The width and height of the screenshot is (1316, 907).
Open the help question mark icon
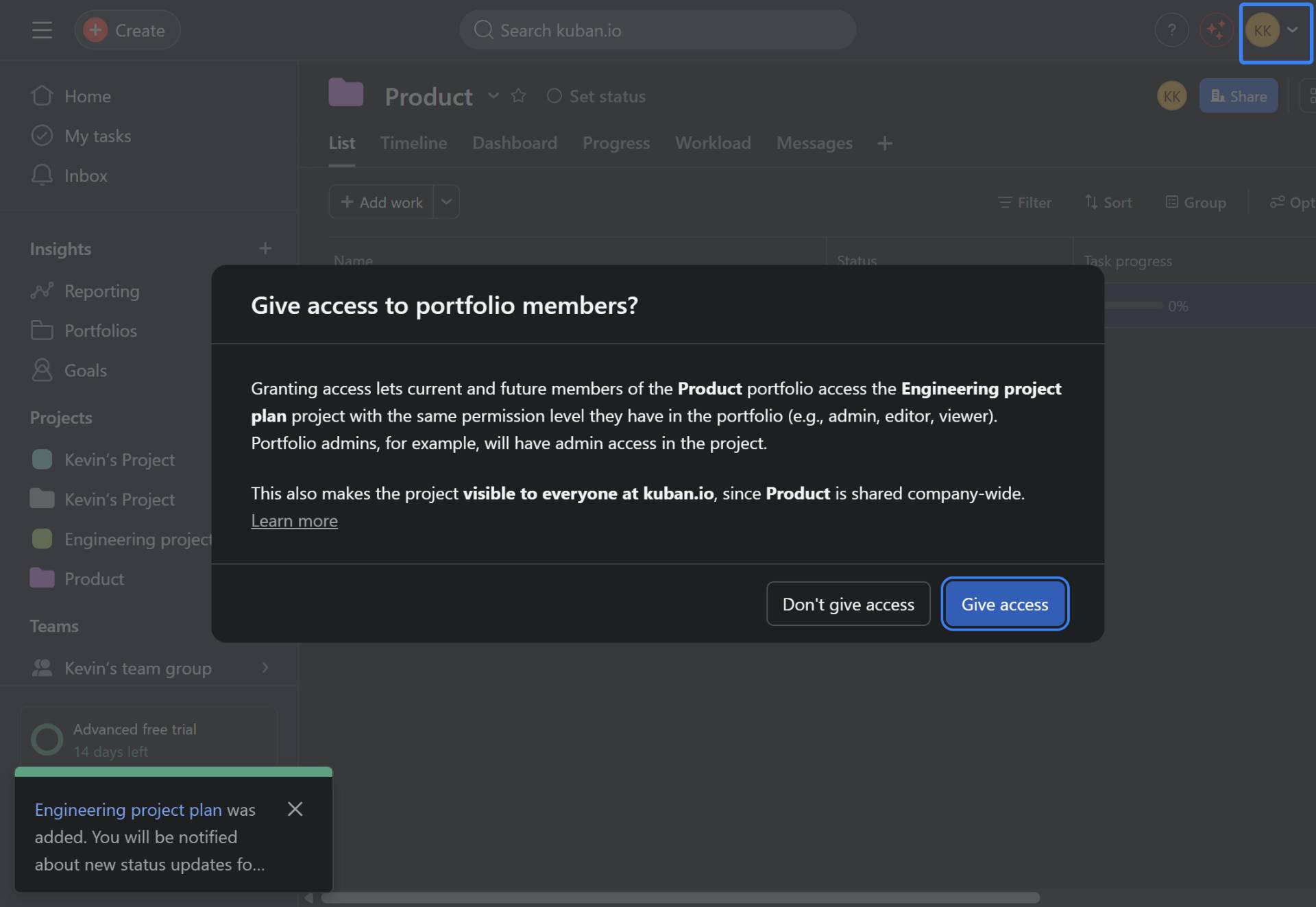(1171, 30)
